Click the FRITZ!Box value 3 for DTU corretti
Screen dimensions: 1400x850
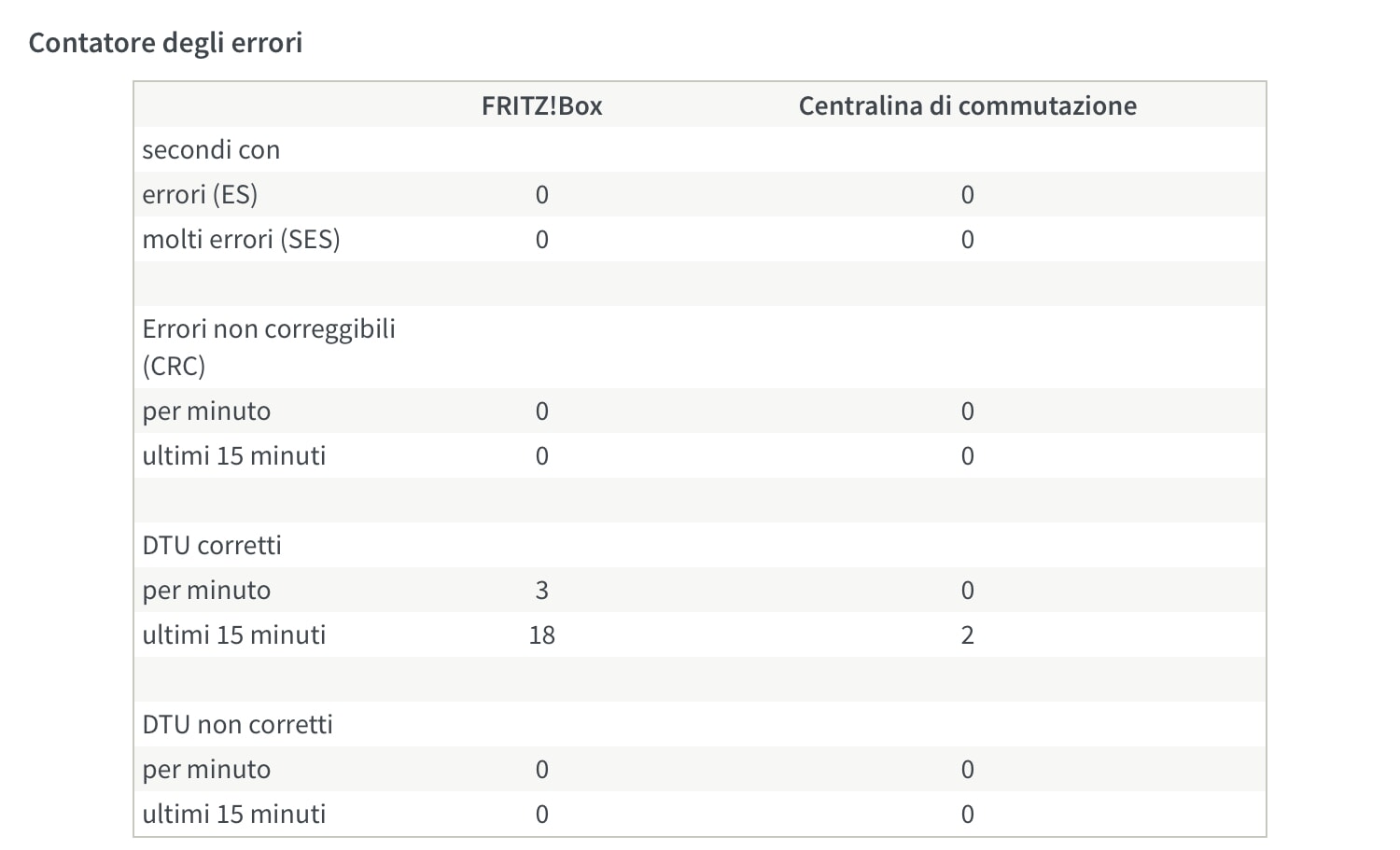541,591
